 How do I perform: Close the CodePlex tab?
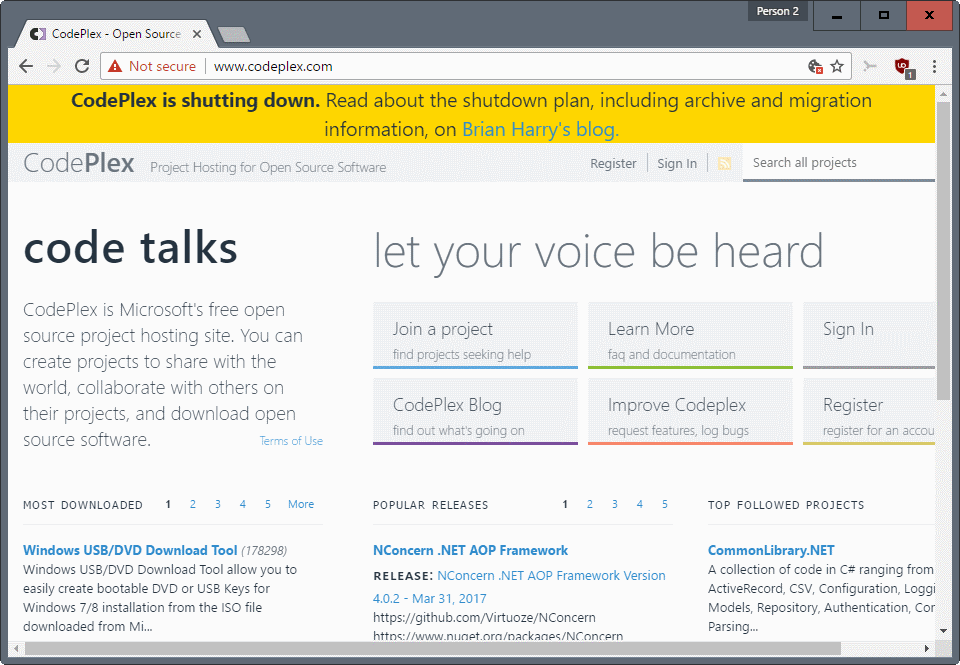point(197,34)
